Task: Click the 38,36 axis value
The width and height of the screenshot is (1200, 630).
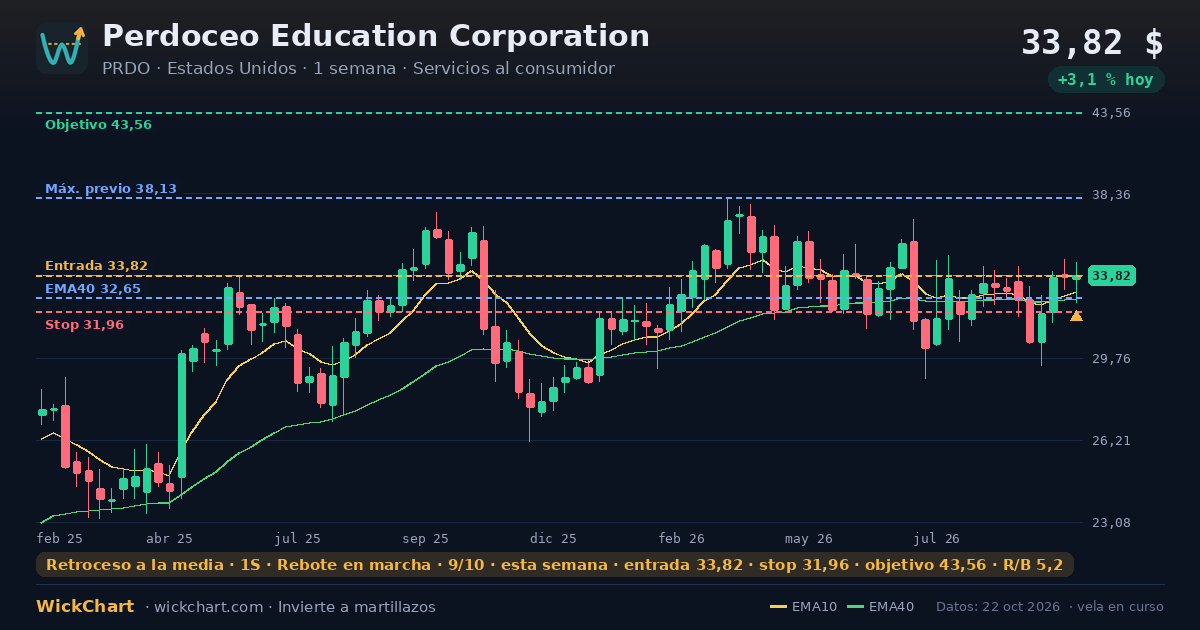Action: tap(1111, 195)
